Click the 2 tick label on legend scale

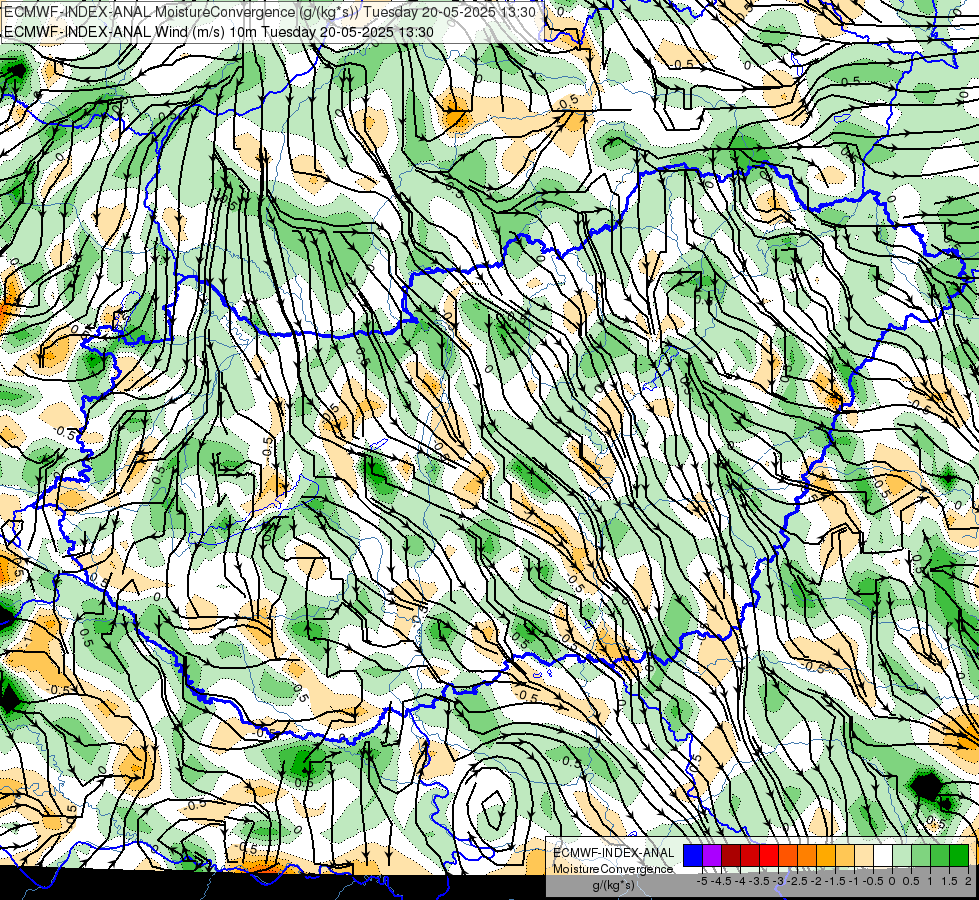[x=968, y=881]
